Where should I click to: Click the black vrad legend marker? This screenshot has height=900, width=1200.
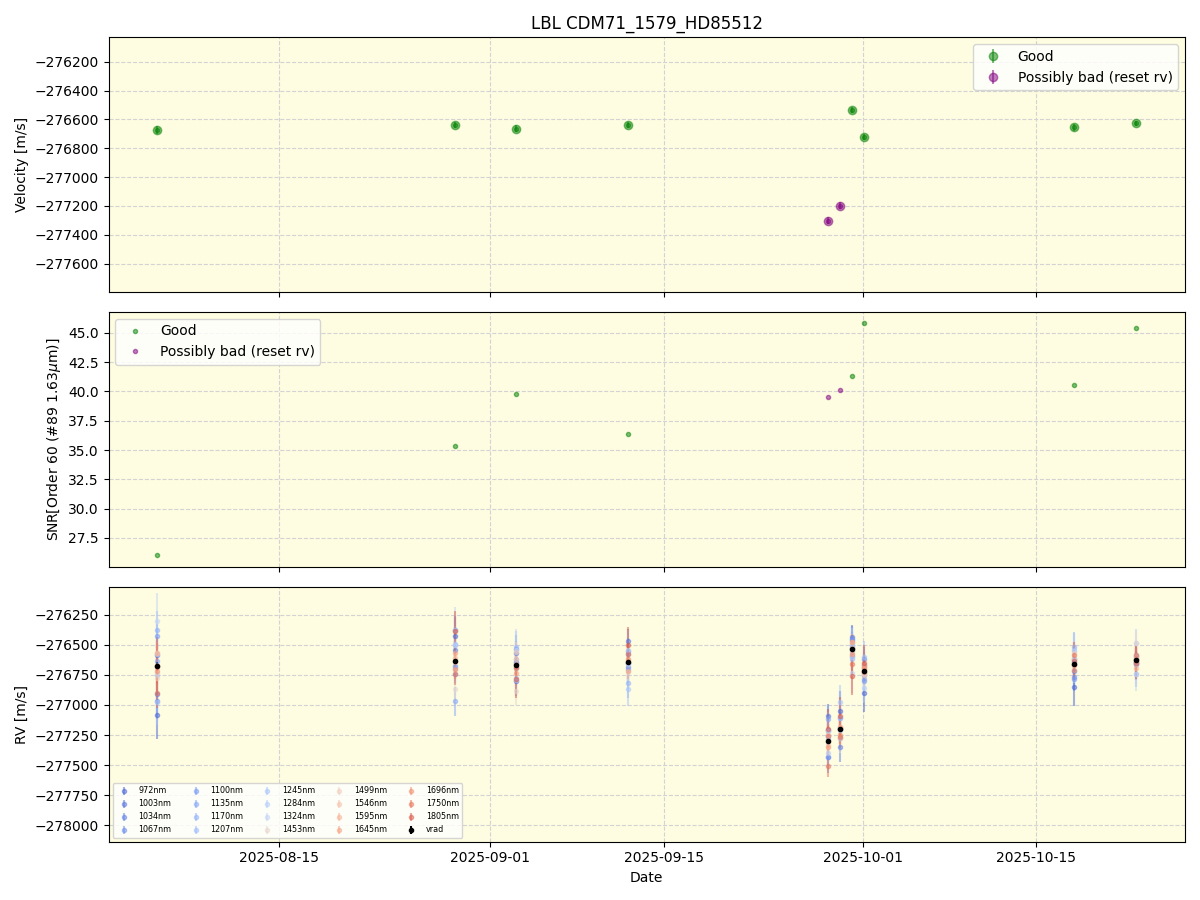pos(411,830)
